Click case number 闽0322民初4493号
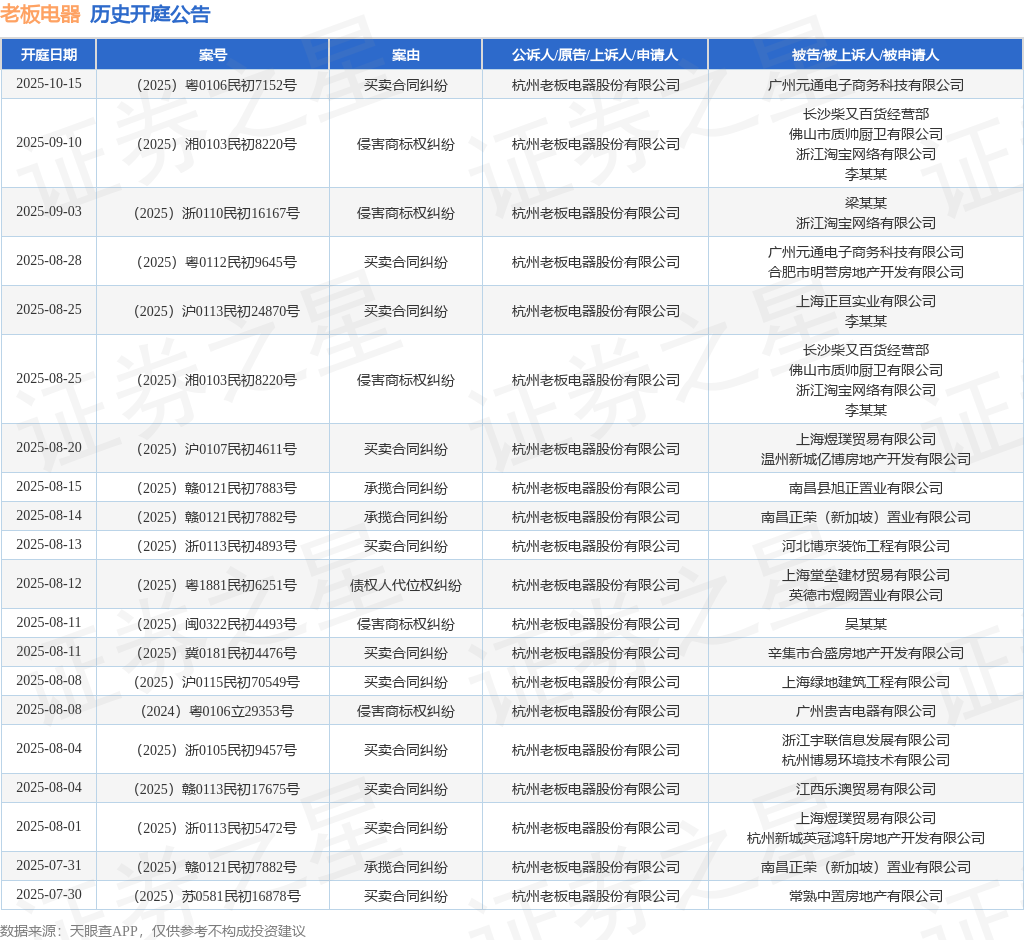Viewport: 1024px width, 940px height. [216, 624]
